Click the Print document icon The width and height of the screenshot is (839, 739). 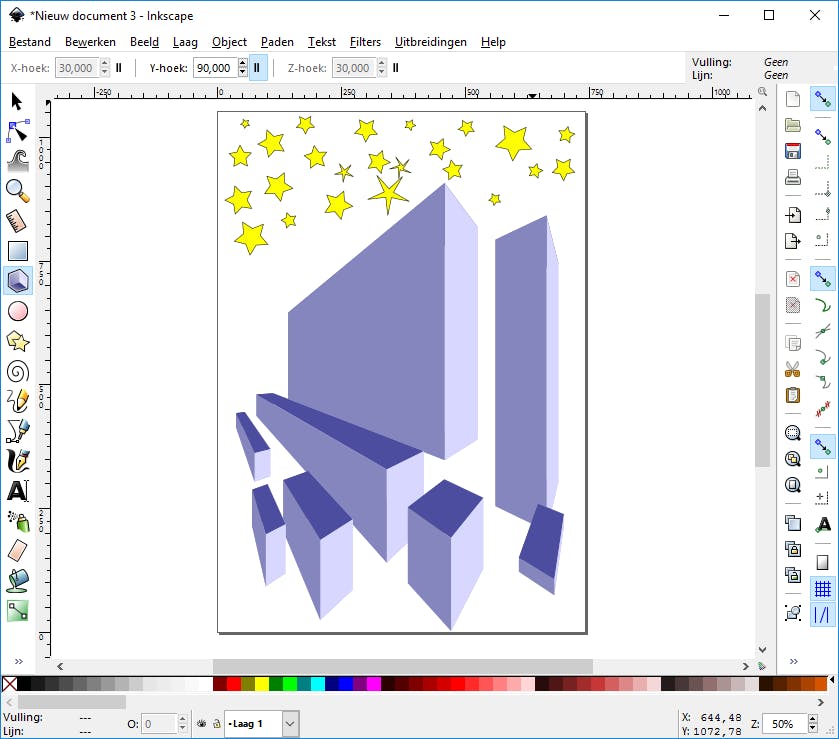pyautogui.click(x=793, y=178)
